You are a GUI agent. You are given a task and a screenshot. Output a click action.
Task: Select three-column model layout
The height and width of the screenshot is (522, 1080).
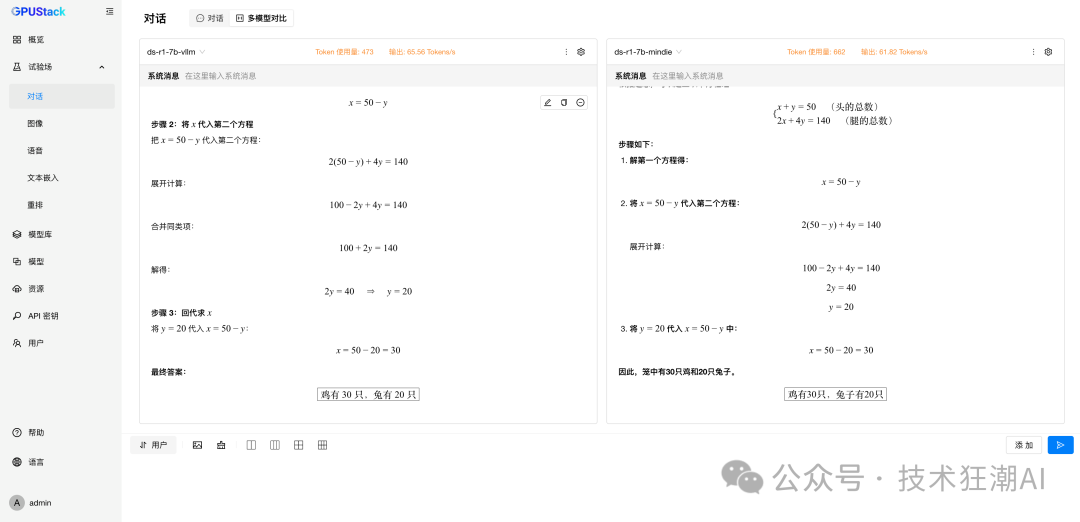coord(275,446)
